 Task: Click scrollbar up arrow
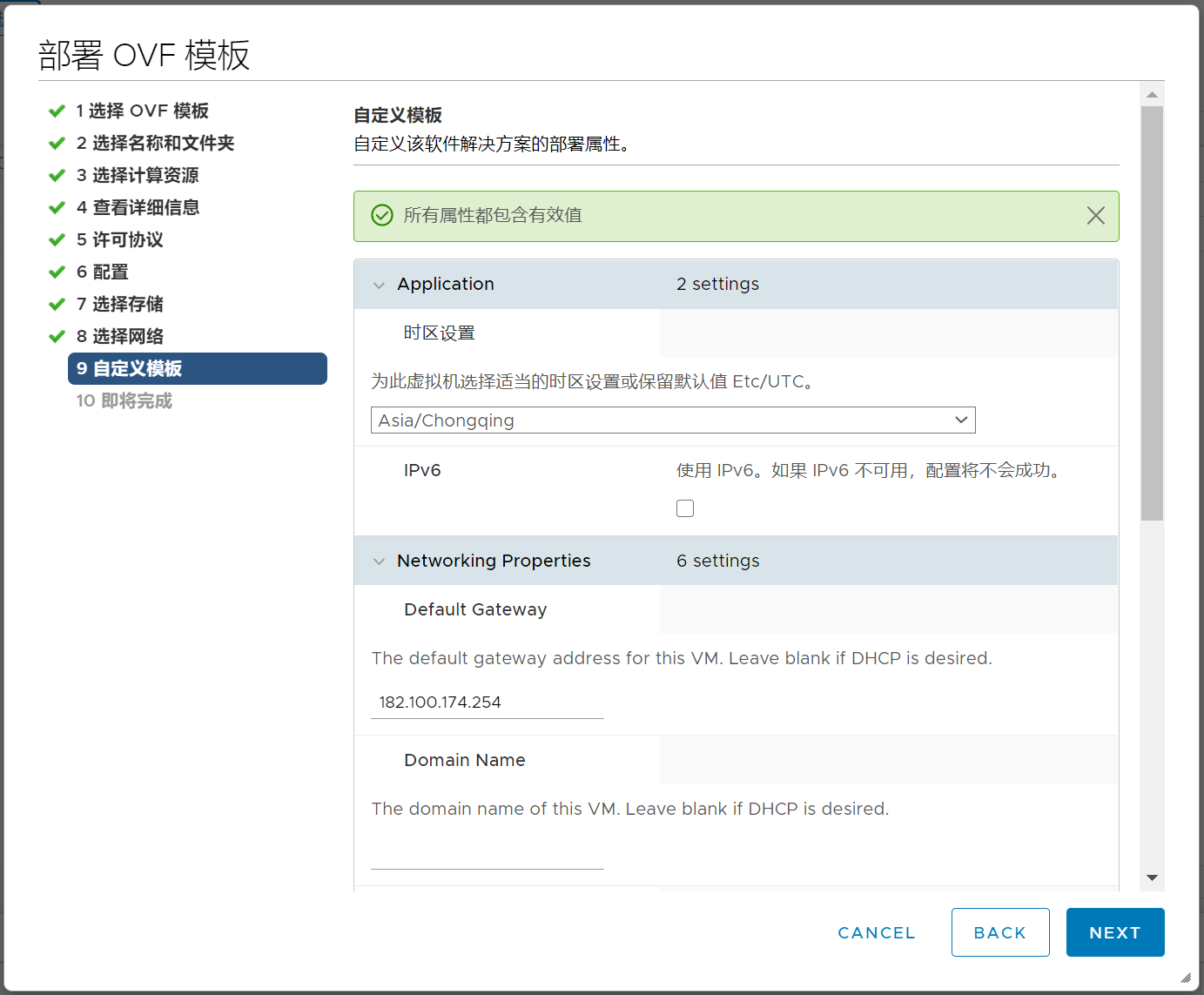[1152, 95]
